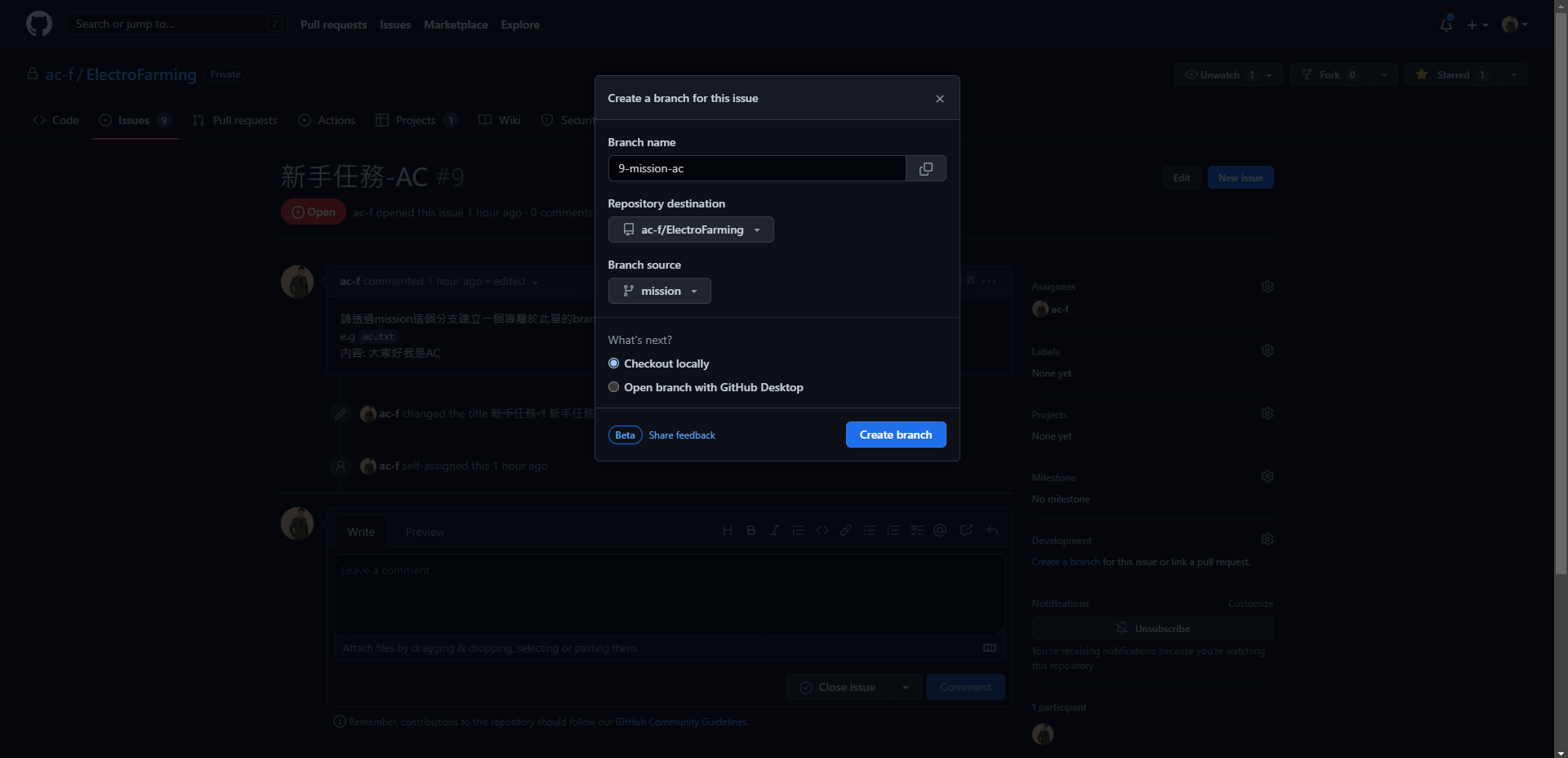Screen dimensions: 1568x758
Task: Add task list icon
Action: coord(917,530)
